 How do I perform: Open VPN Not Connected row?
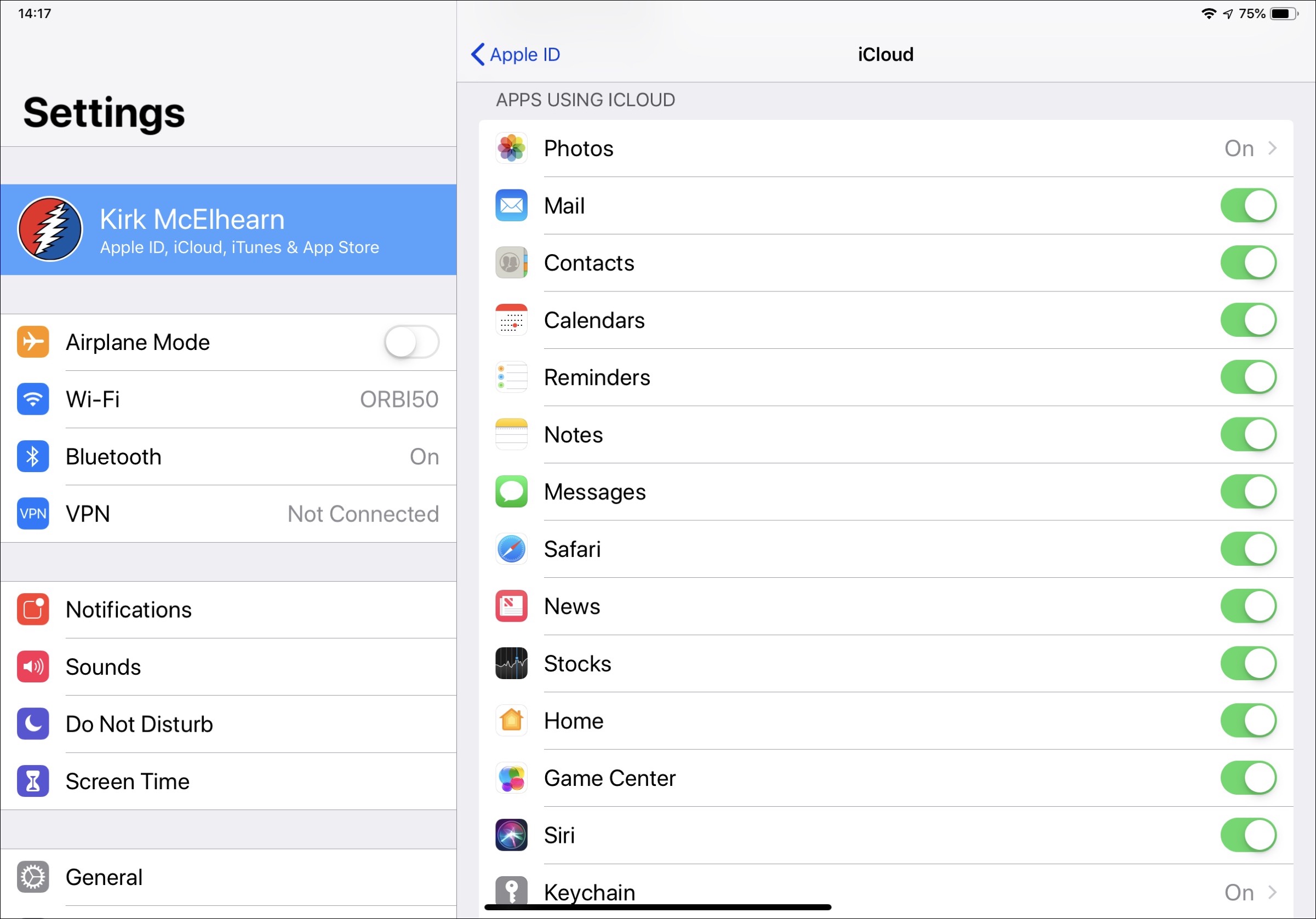coord(228,514)
